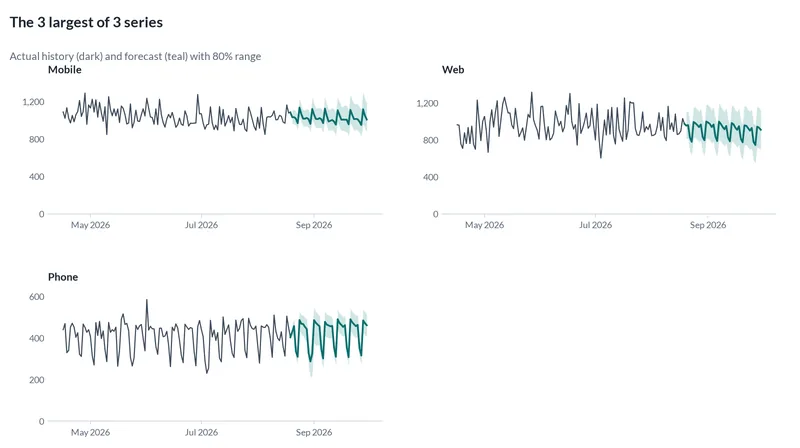Click the 1,200 y-axis label on Web chart
Viewport: 800px width, 448px height.
[428, 104]
